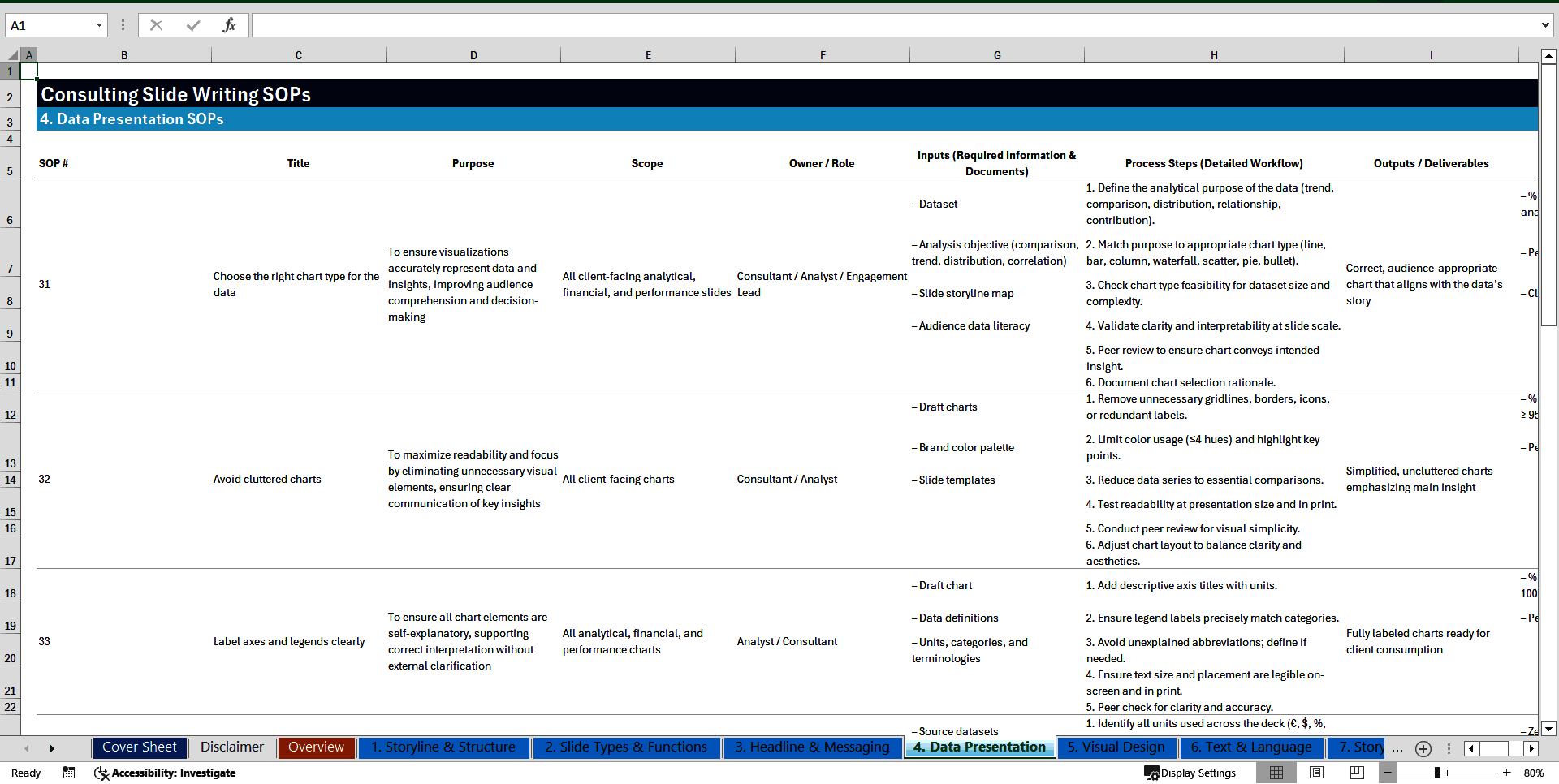Open the 5. Visual Design sheet tab
Screen dimensions: 1559x784
tap(1116, 747)
